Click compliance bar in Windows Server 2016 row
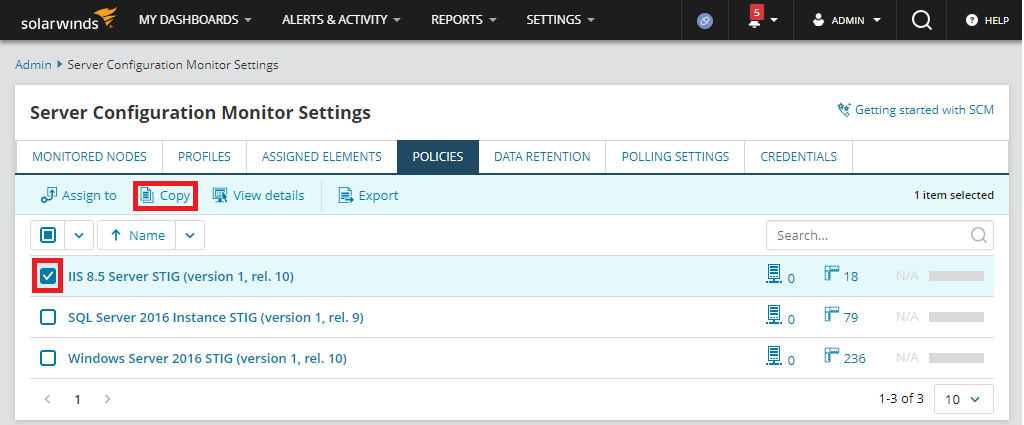1024x425 pixels. point(956,358)
